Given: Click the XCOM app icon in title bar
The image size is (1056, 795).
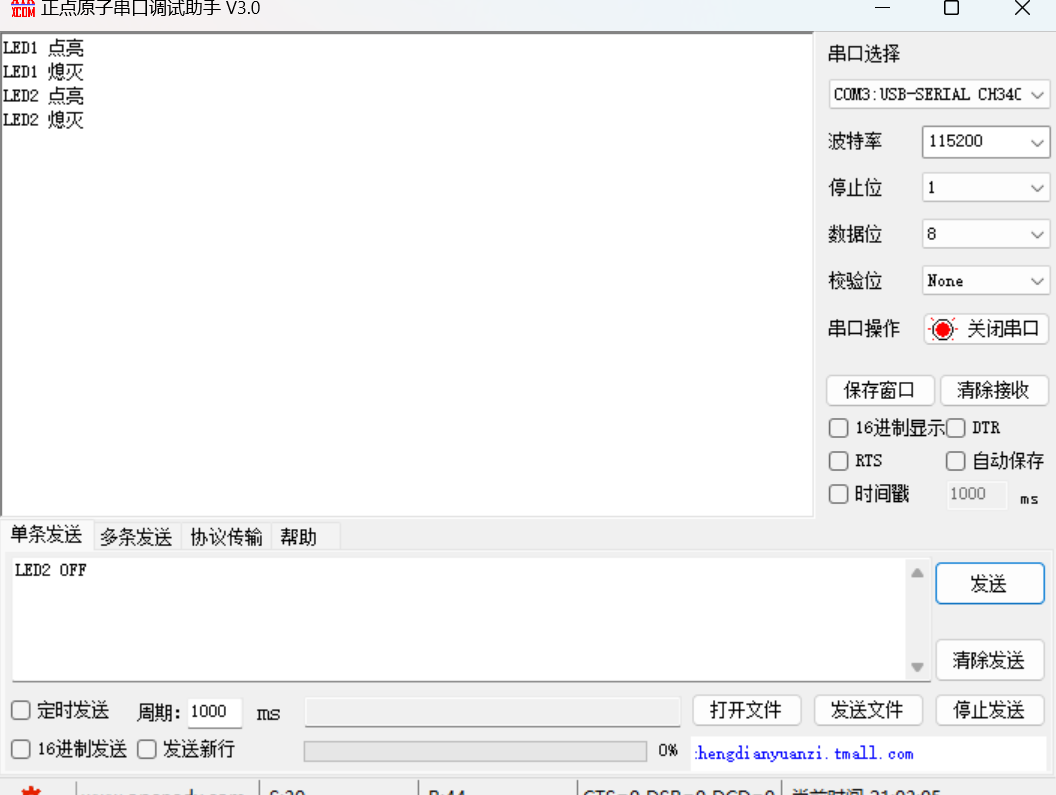Looking at the screenshot, I should (x=23, y=8).
